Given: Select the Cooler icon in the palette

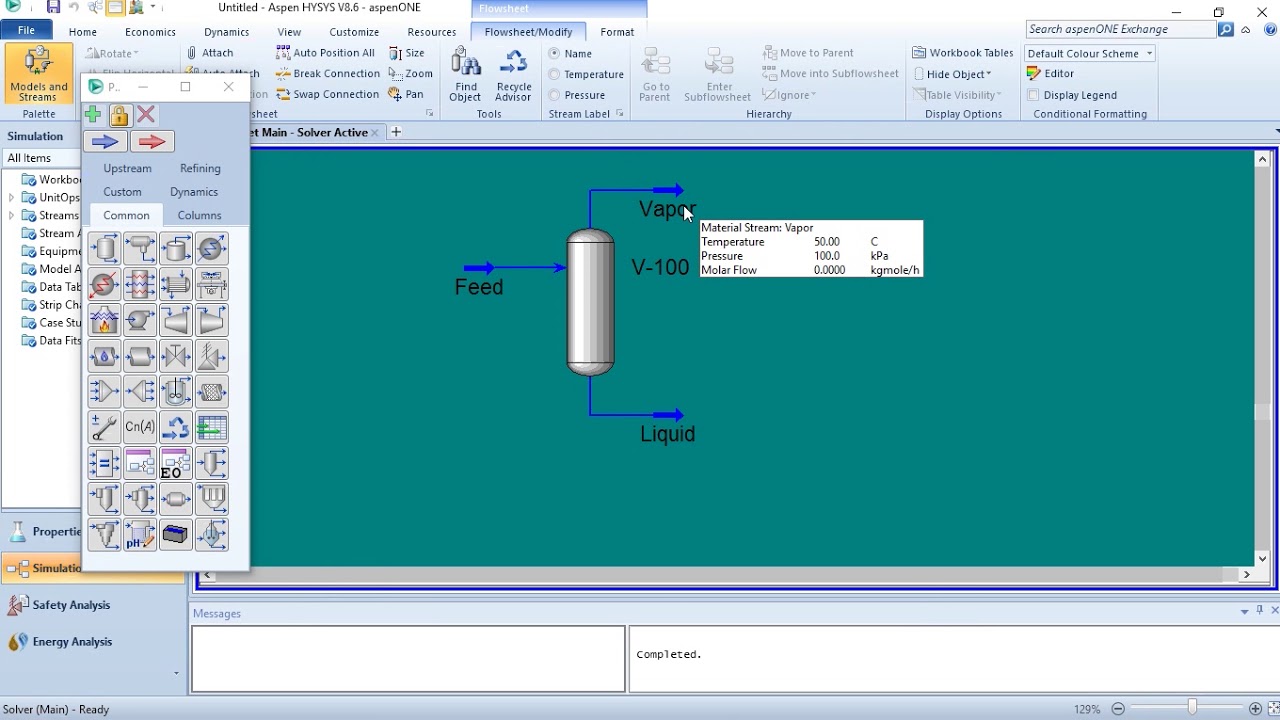Looking at the screenshot, I should tap(212, 249).
